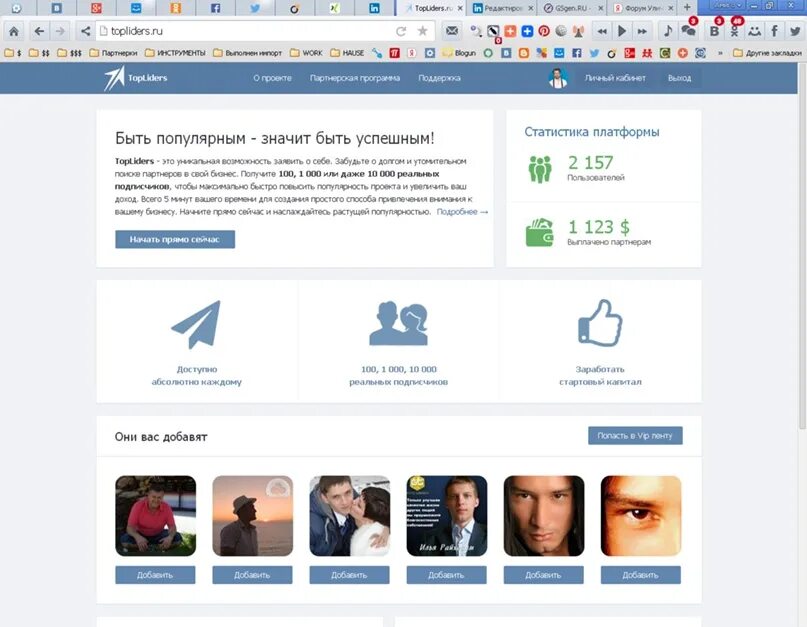Image resolution: width=807 pixels, height=627 pixels.
Task: Reload the page with refresh icon
Action: point(401,31)
